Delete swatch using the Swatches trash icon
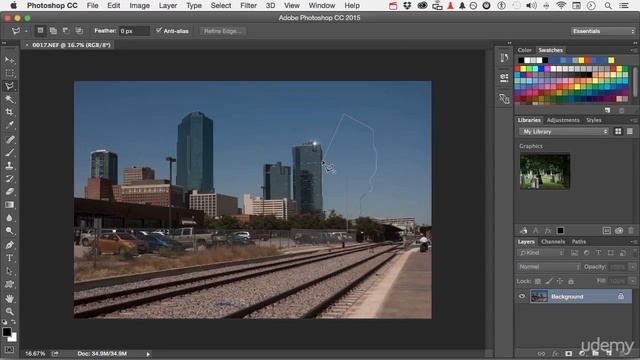640x360 pixels. coord(621,111)
